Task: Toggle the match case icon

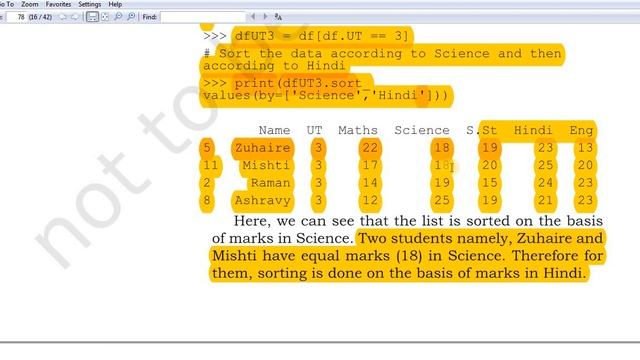Action: point(278,17)
